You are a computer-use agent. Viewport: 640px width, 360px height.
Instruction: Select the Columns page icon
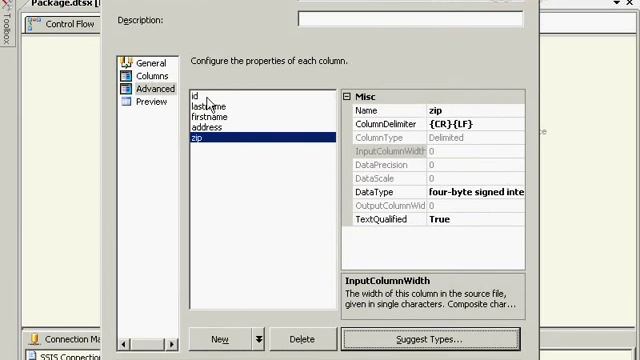126,76
